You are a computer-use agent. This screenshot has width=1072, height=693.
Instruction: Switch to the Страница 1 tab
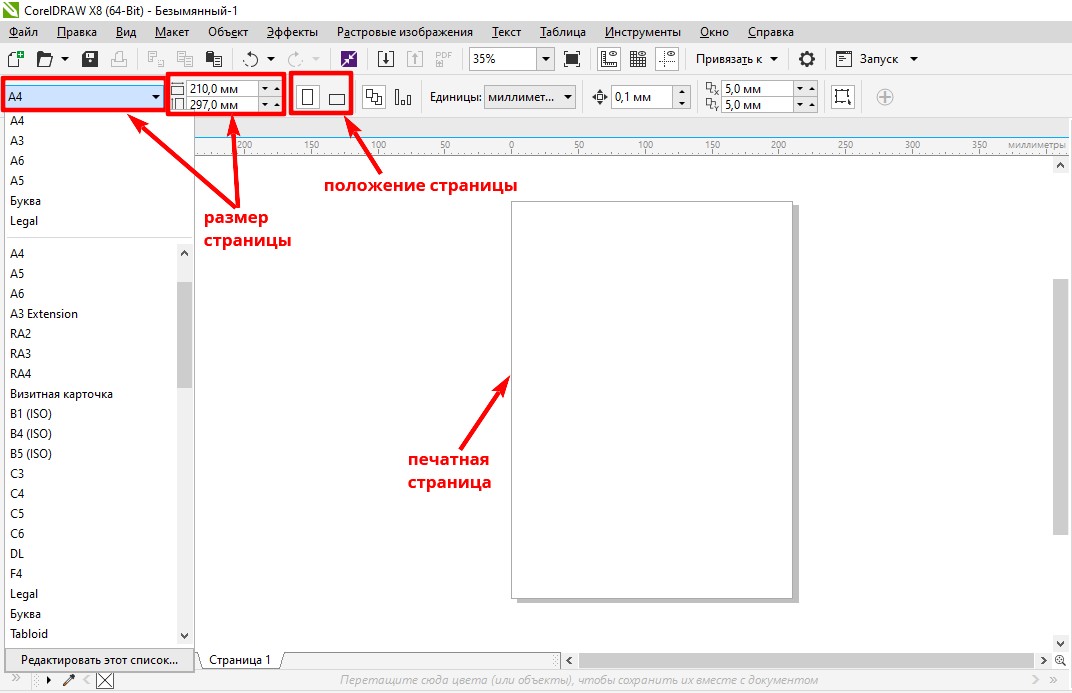point(239,660)
